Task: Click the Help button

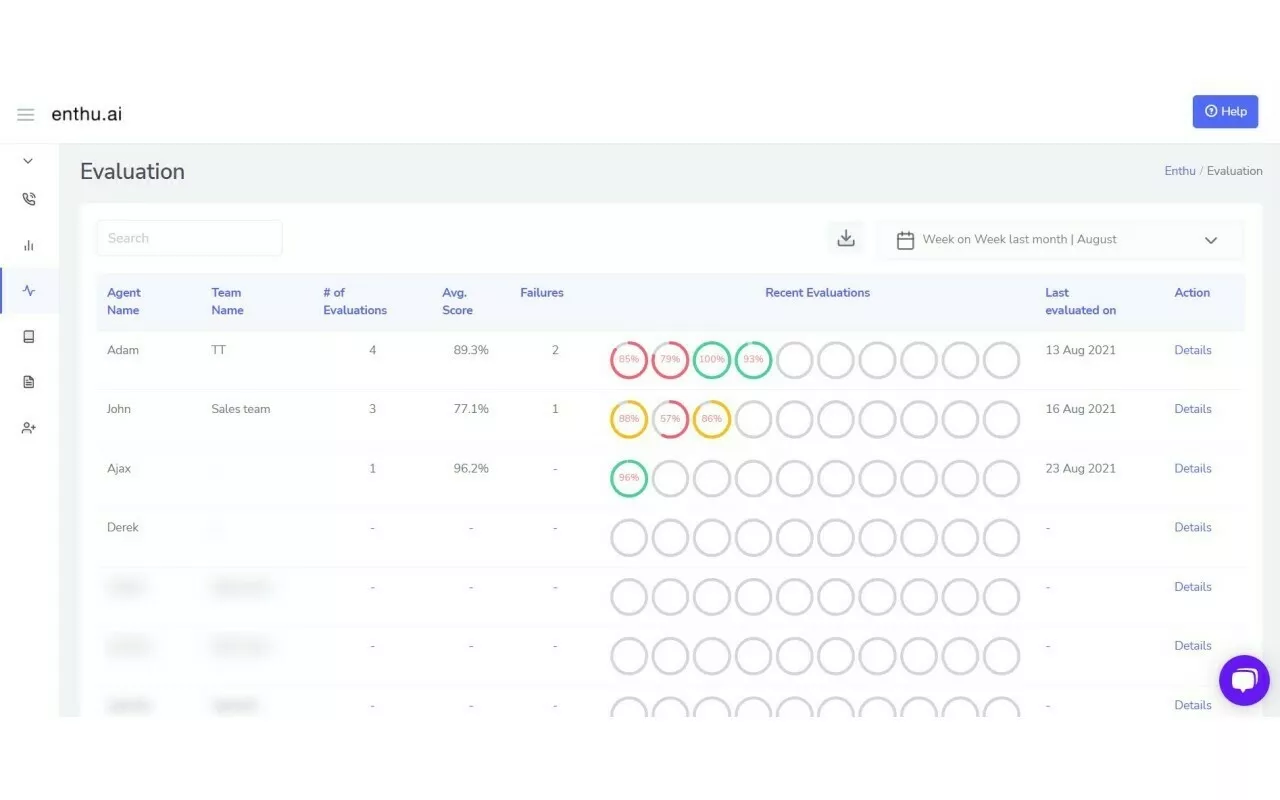Action: tap(1225, 111)
